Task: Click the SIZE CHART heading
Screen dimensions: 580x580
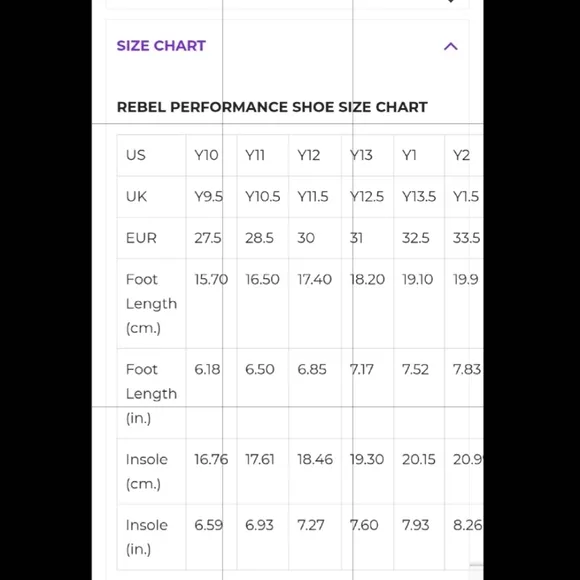Action: (x=161, y=46)
